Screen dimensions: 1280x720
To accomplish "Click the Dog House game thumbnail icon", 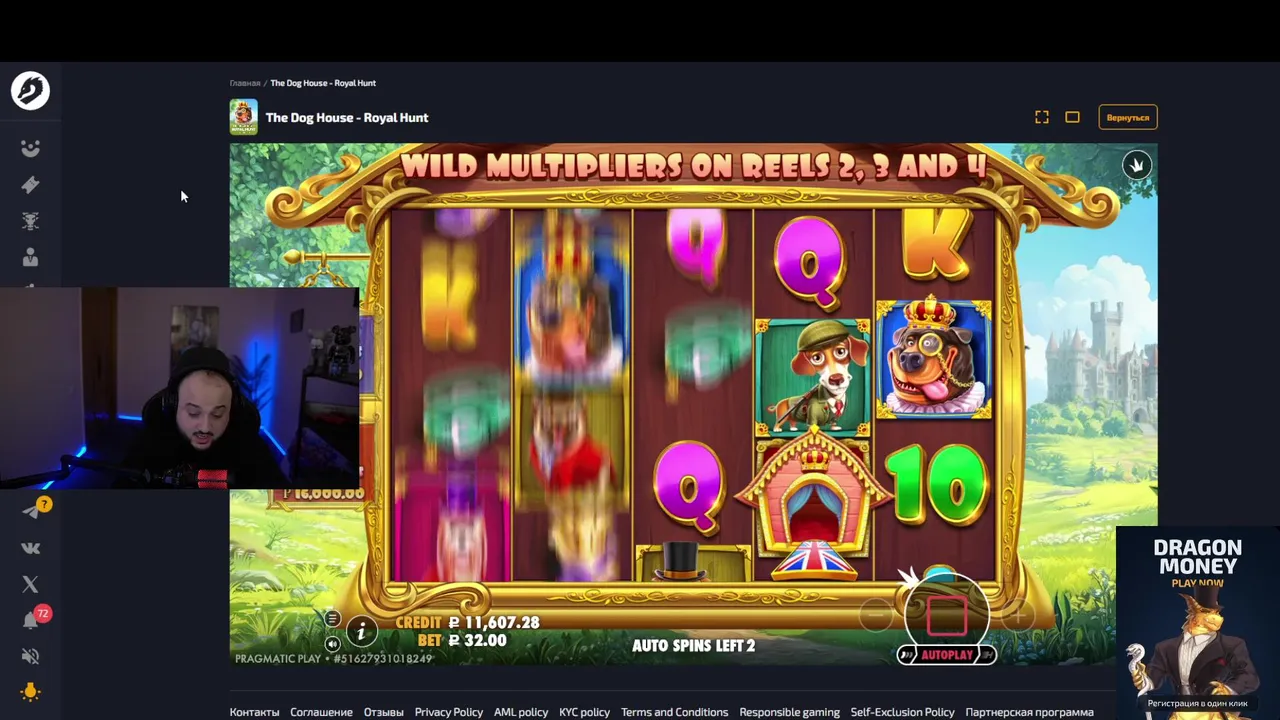I will 244,117.
